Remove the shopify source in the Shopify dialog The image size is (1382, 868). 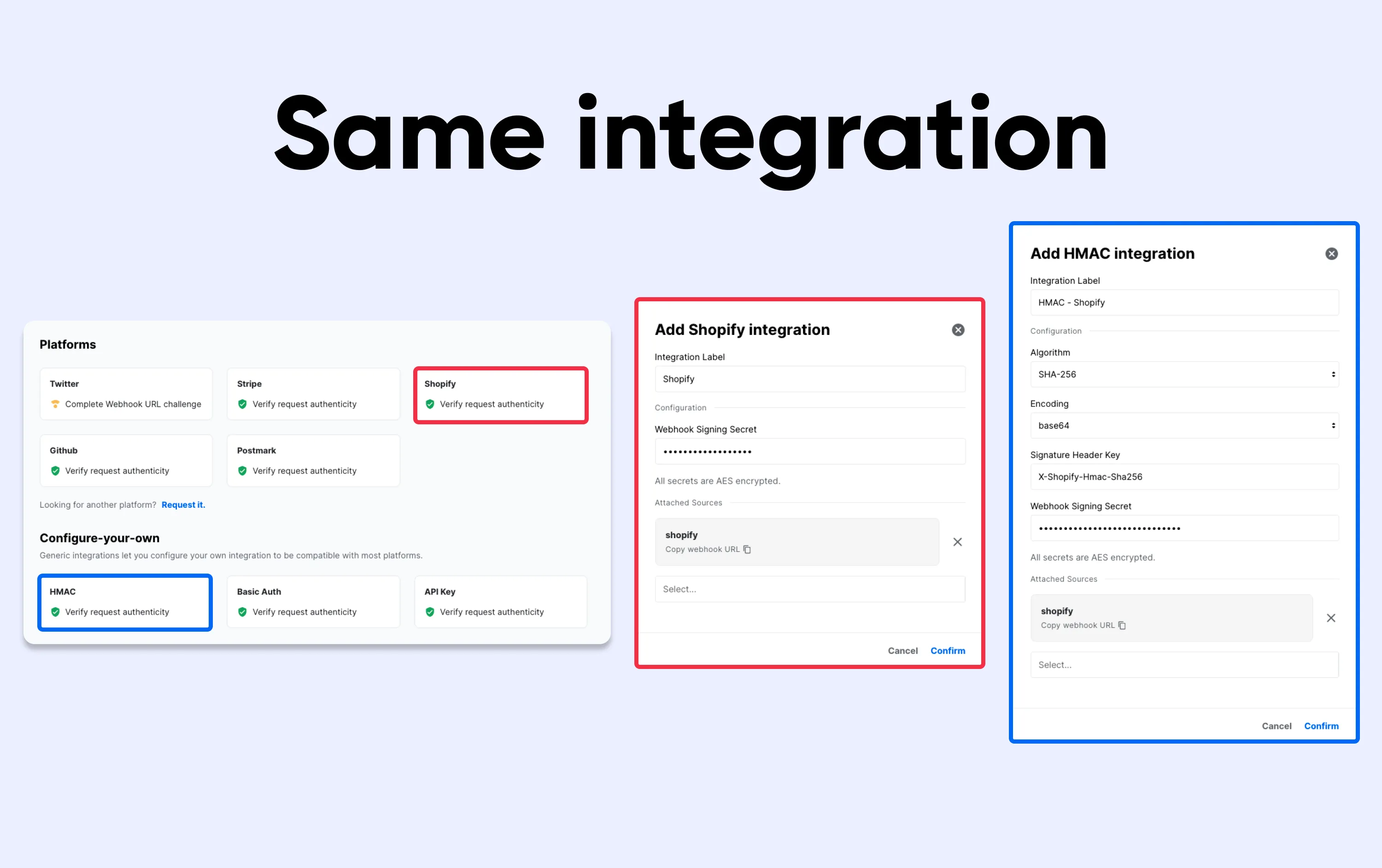957,542
